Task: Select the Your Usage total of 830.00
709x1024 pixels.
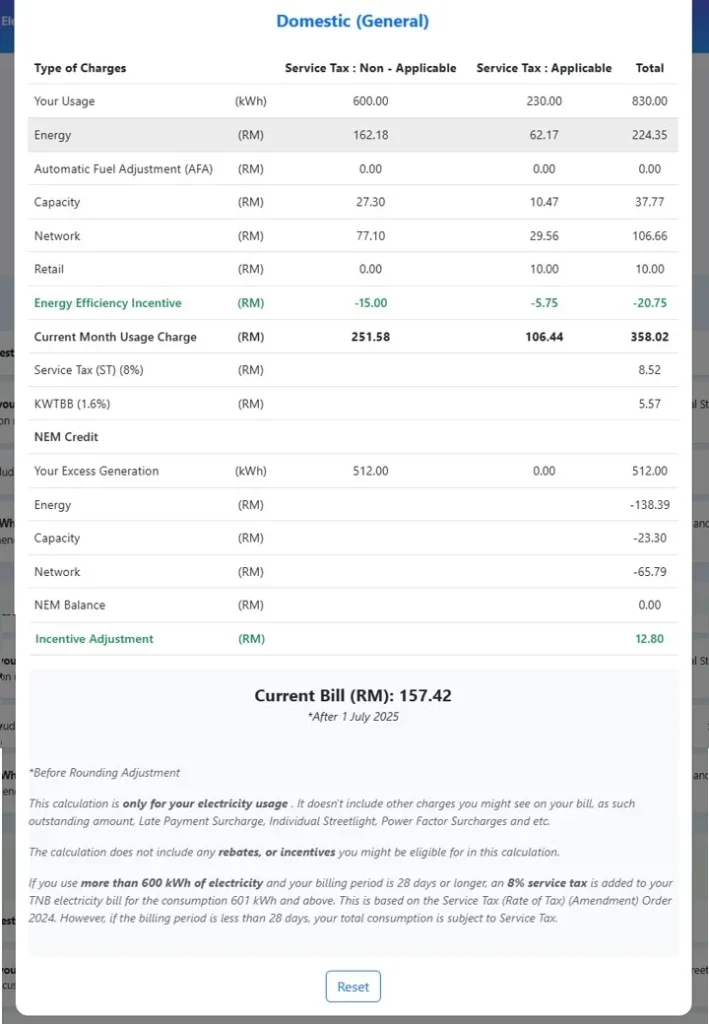Action: [649, 101]
